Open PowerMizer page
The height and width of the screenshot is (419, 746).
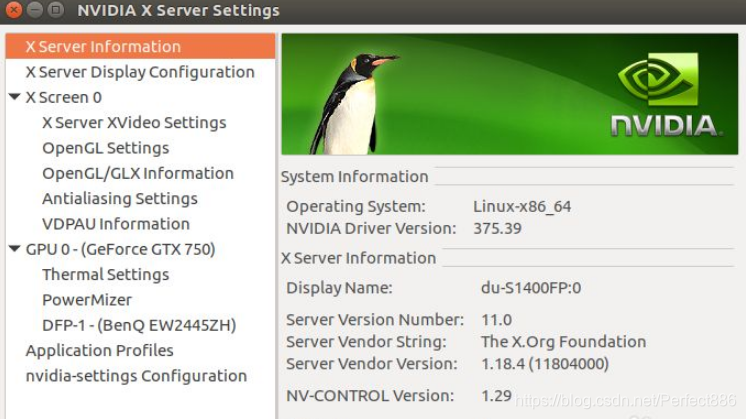(x=87, y=300)
